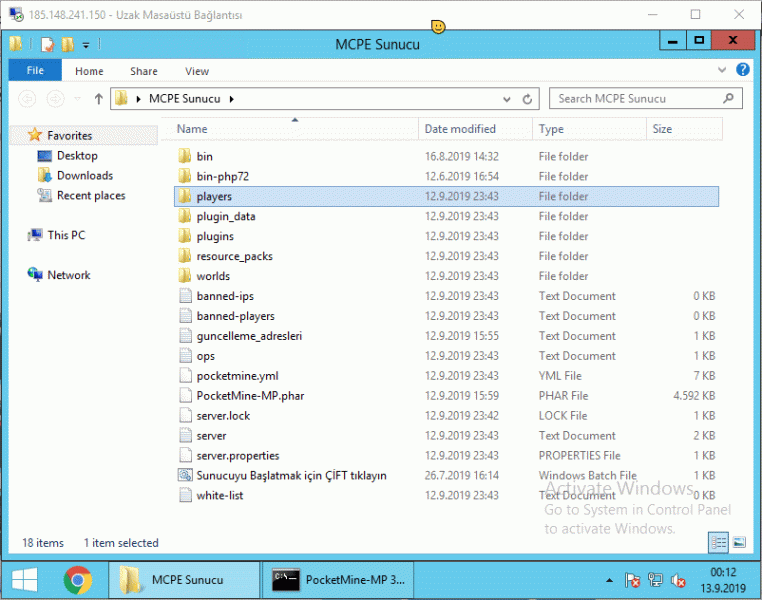Select the plugins folder icon

click(x=185, y=236)
